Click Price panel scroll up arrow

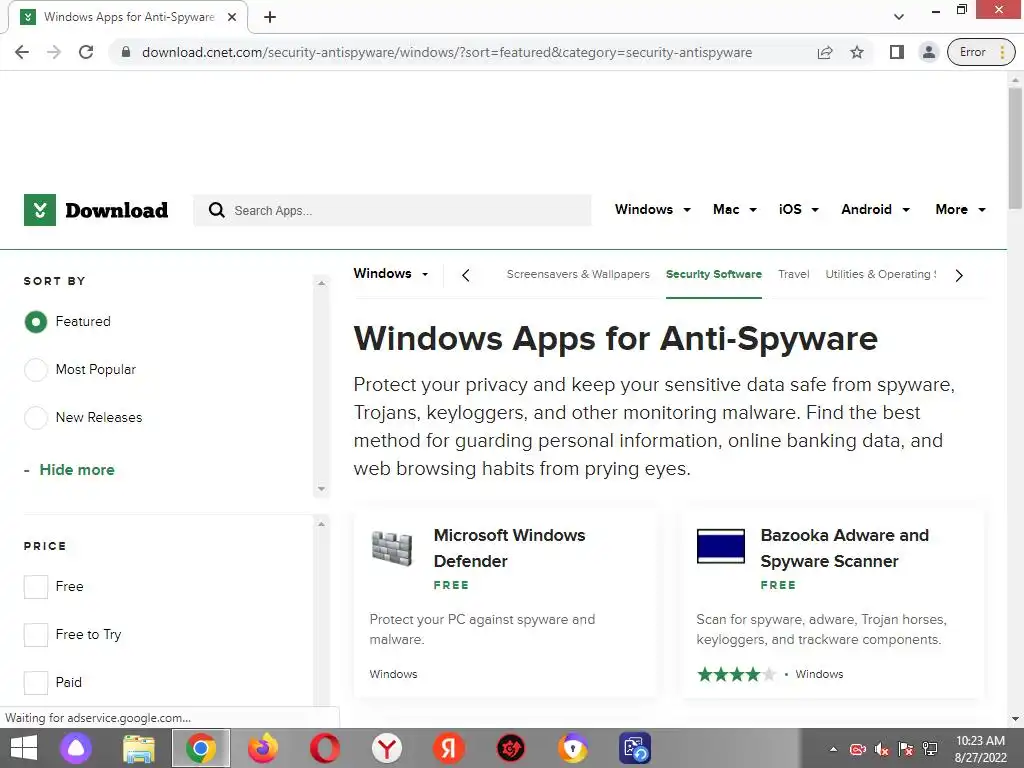tap(321, 524)
